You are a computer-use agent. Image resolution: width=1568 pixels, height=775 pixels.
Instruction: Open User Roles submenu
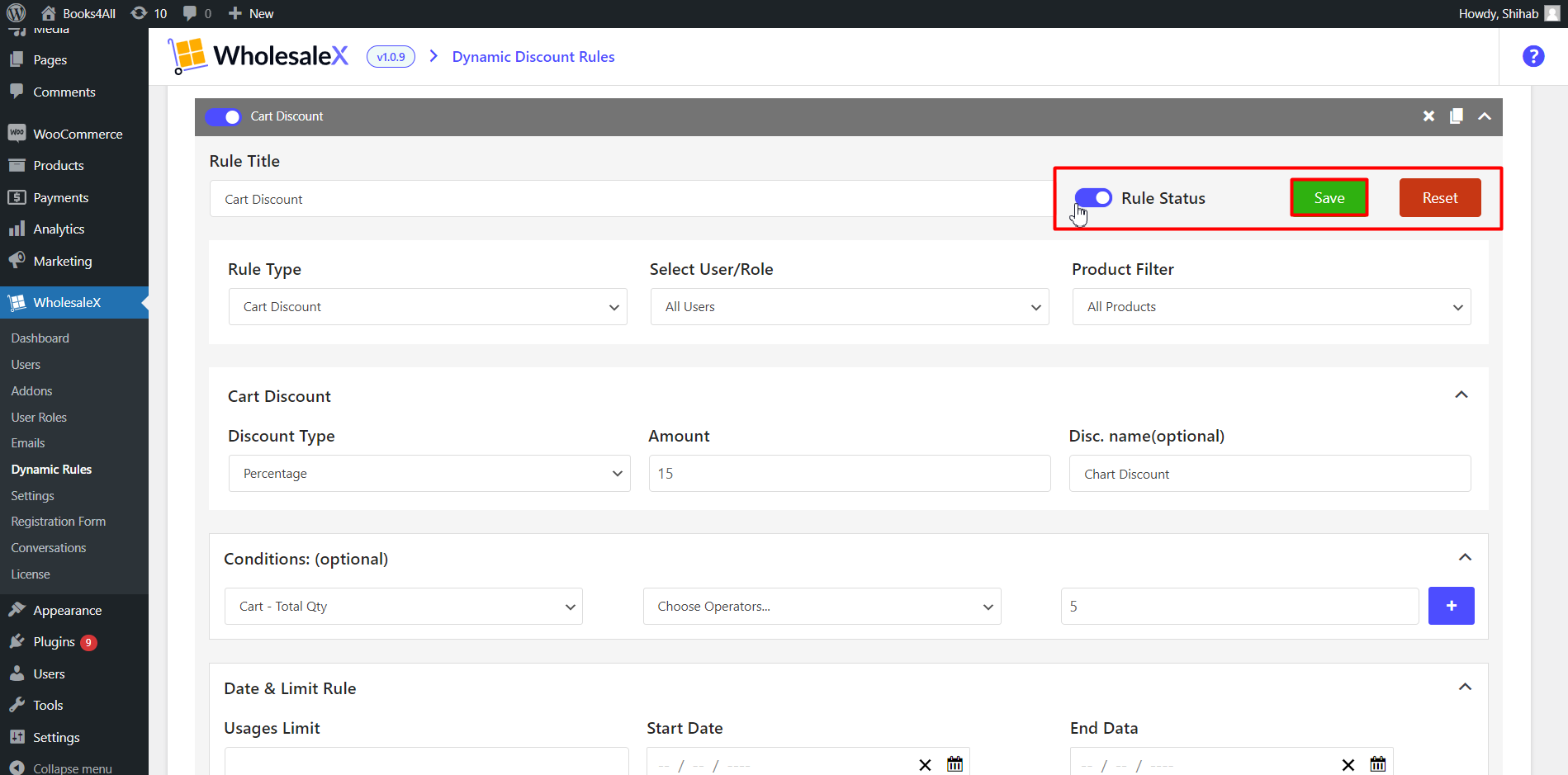pos(39,418)
